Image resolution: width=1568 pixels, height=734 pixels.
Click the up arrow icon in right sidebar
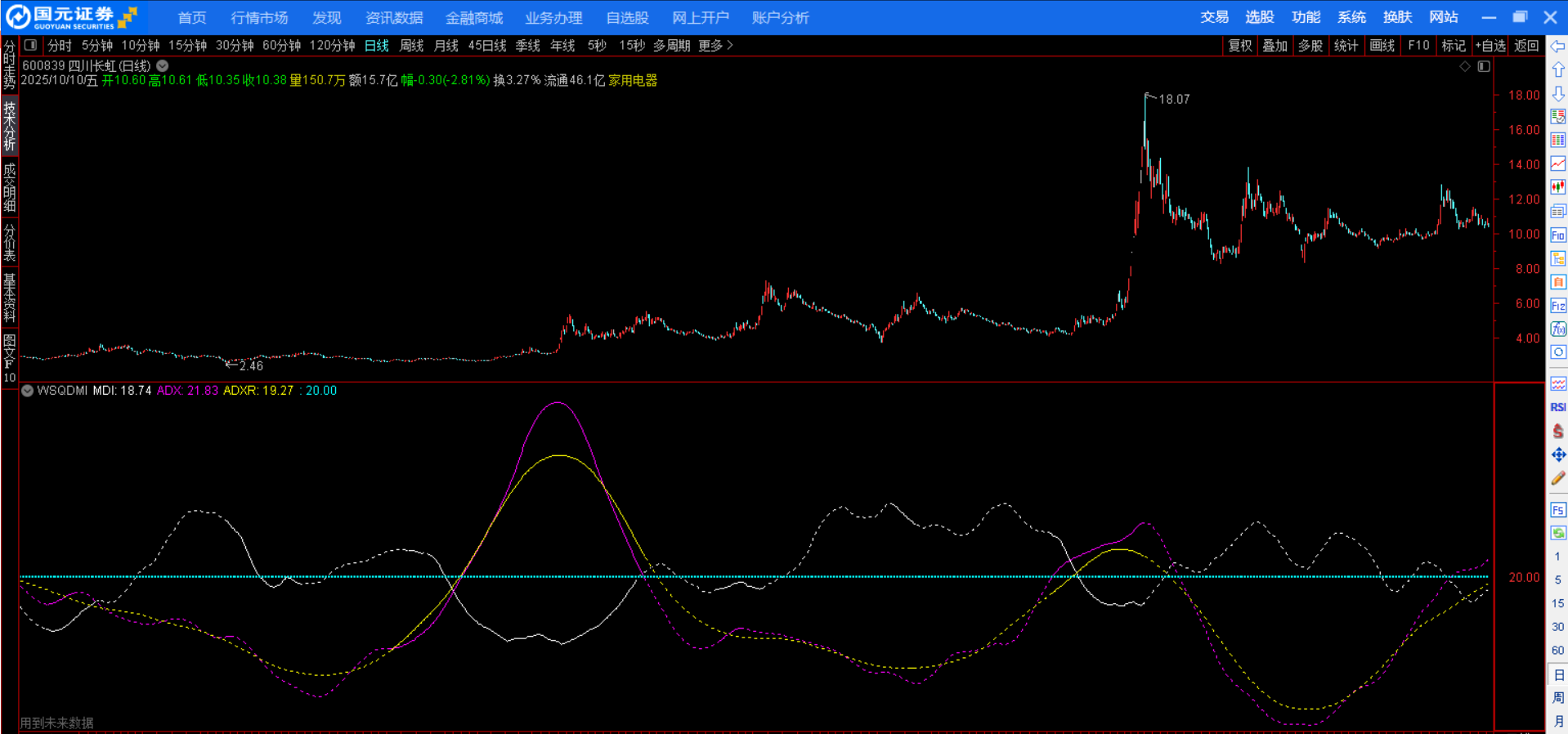[1558, 70]
